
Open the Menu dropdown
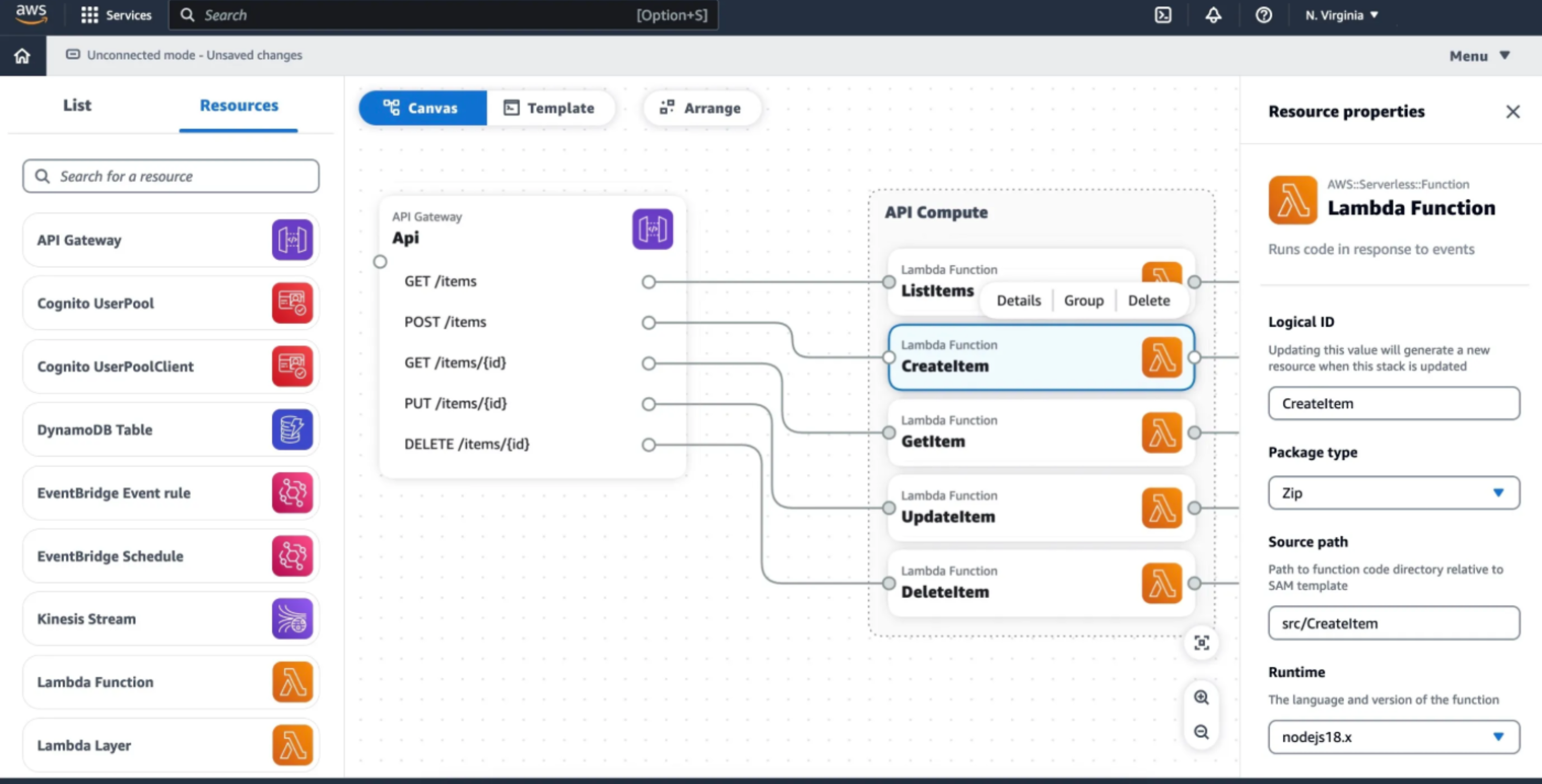[1480, 56]
